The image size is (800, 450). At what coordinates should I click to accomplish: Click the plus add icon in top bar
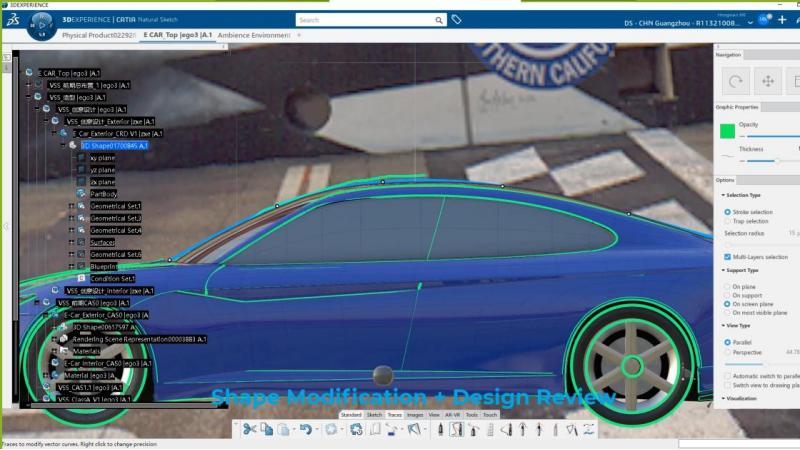click(x=782, y=20)
